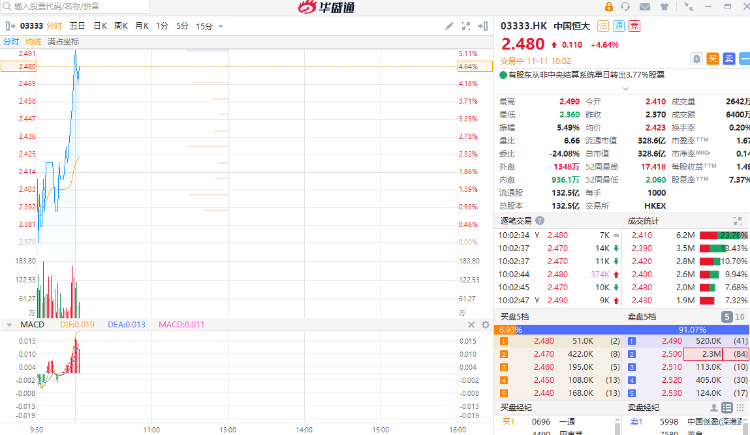Toggle 满点坐标 coordinate option
750x435 pixels.
[x=63, y=42]
